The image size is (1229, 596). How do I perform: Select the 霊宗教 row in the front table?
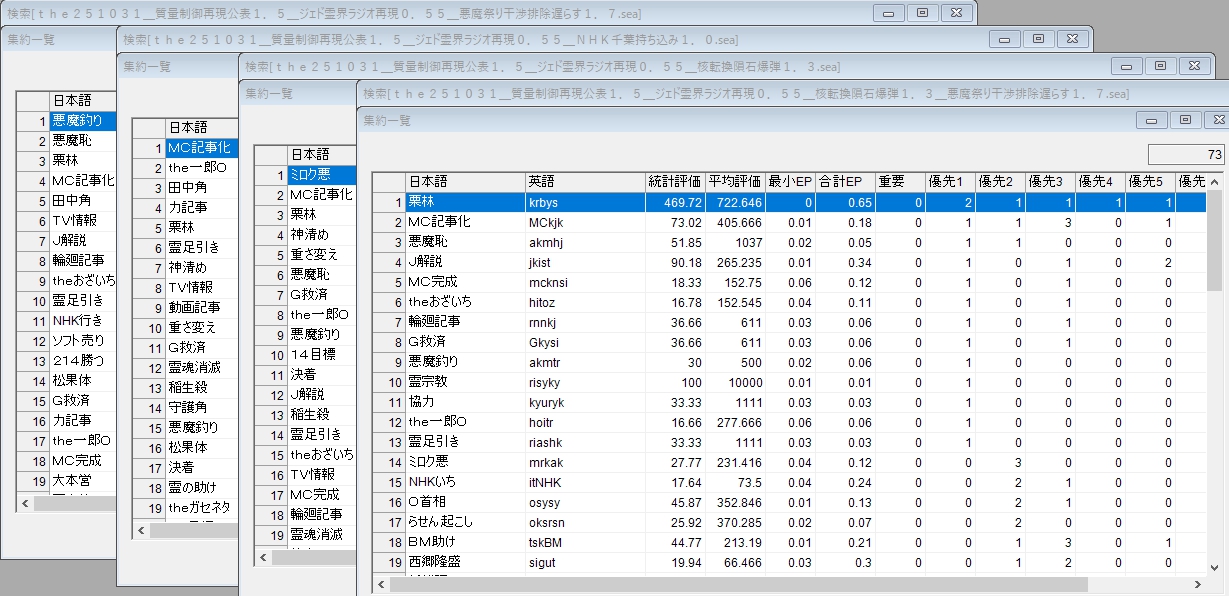pyautogui.click(x=465, y=382)
